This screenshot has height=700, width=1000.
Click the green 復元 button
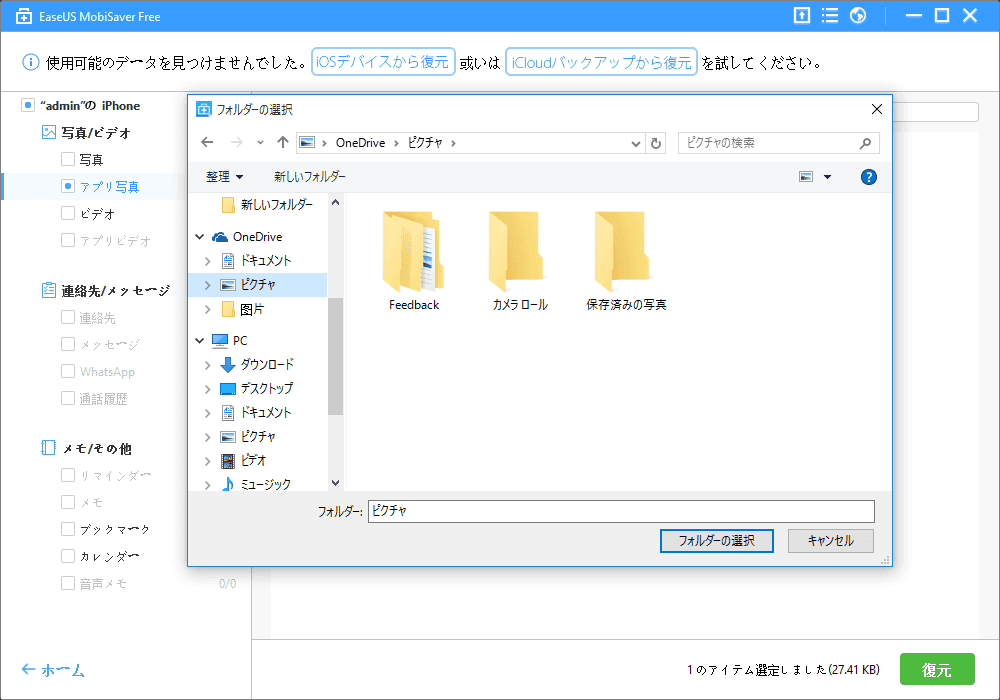(x=937, y=669)
